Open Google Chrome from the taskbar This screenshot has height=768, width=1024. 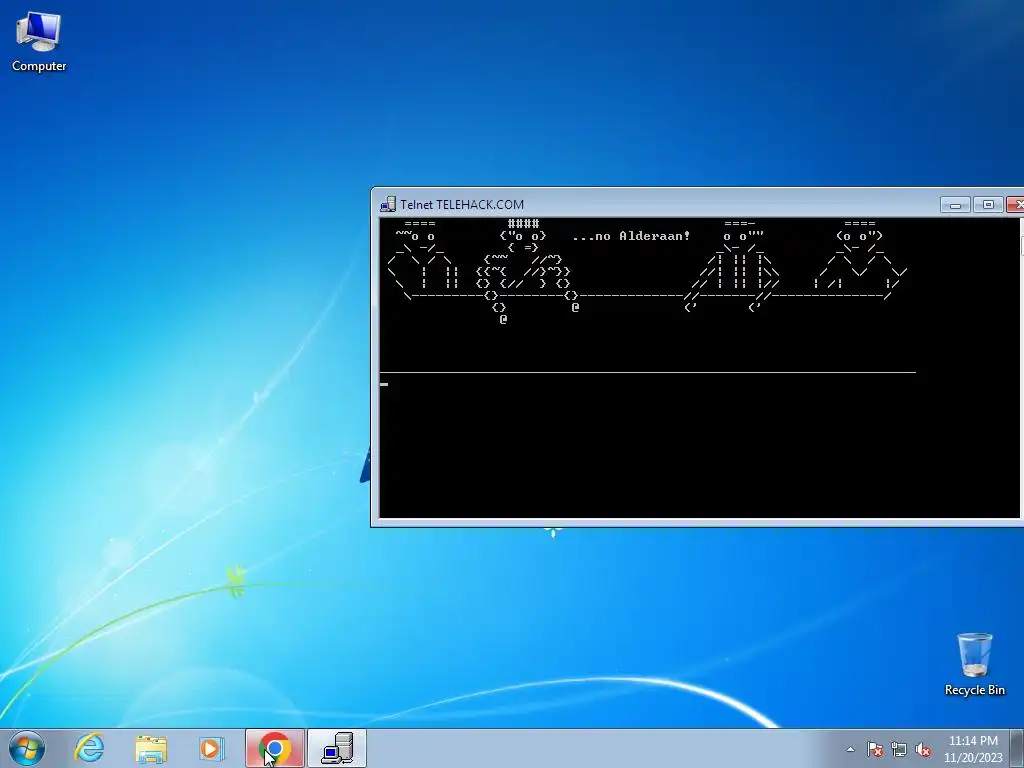[275, 748]
